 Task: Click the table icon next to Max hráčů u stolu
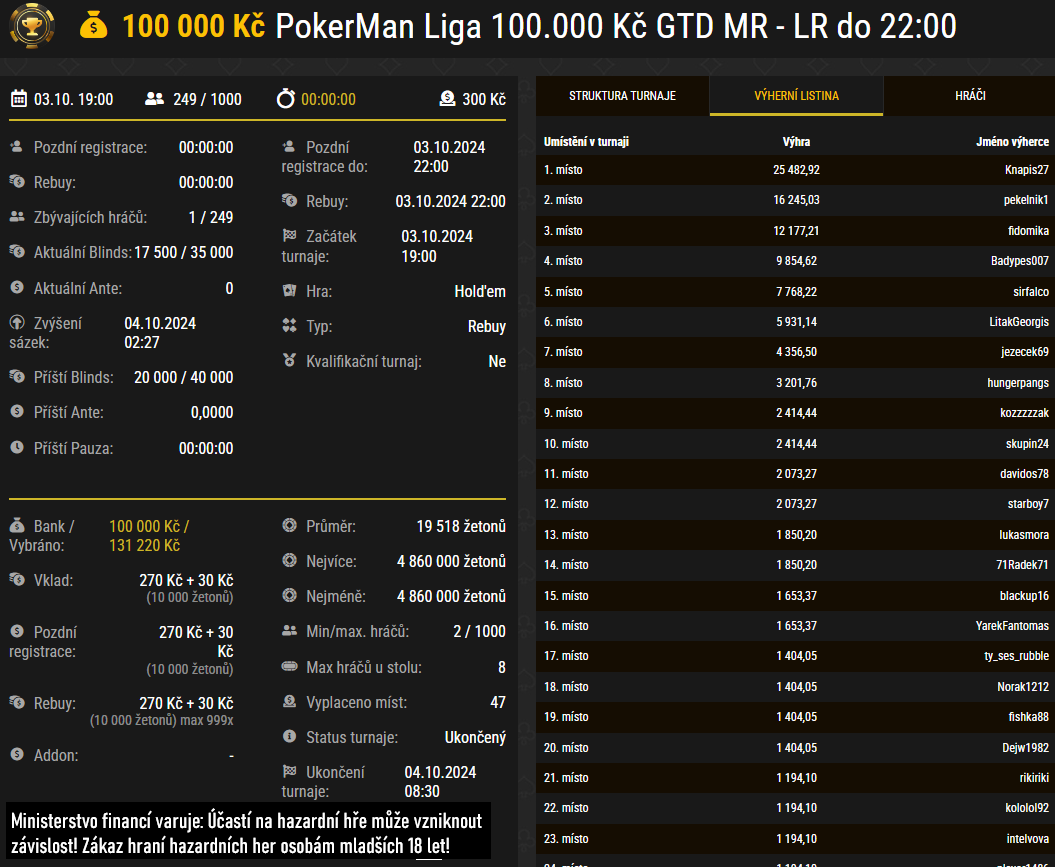(289, 667)
